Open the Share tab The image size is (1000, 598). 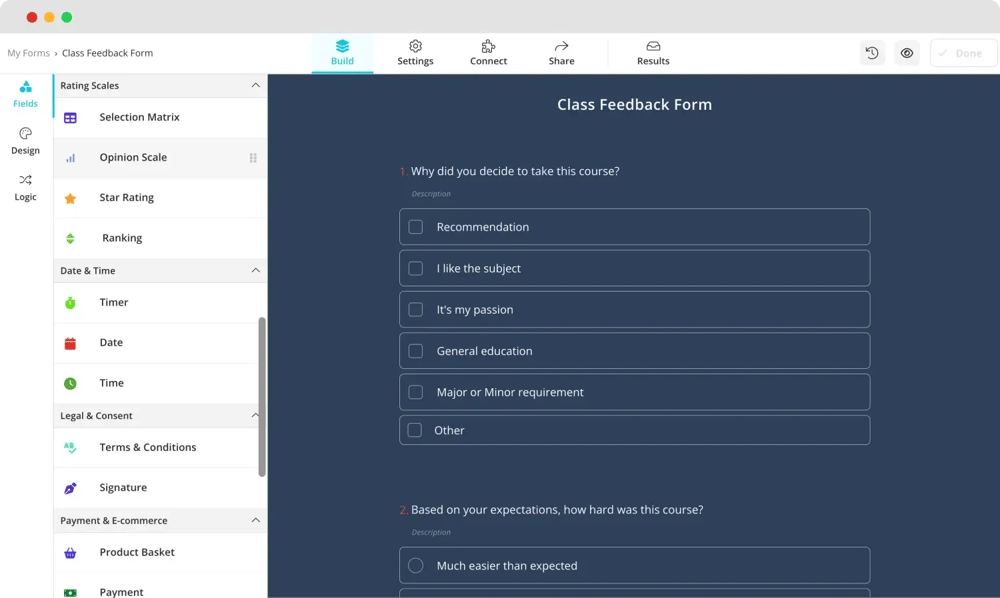coord(561,52)
